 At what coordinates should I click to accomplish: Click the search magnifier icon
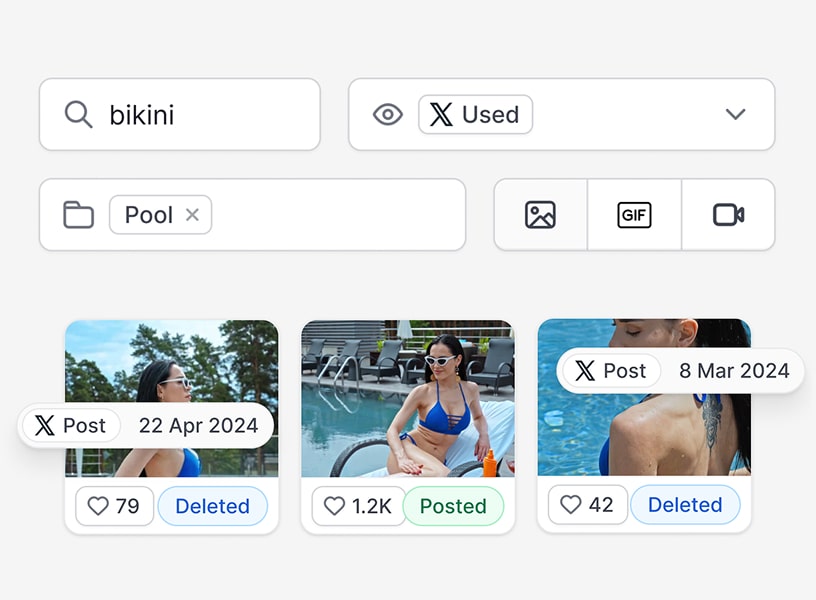pos(78,115)
